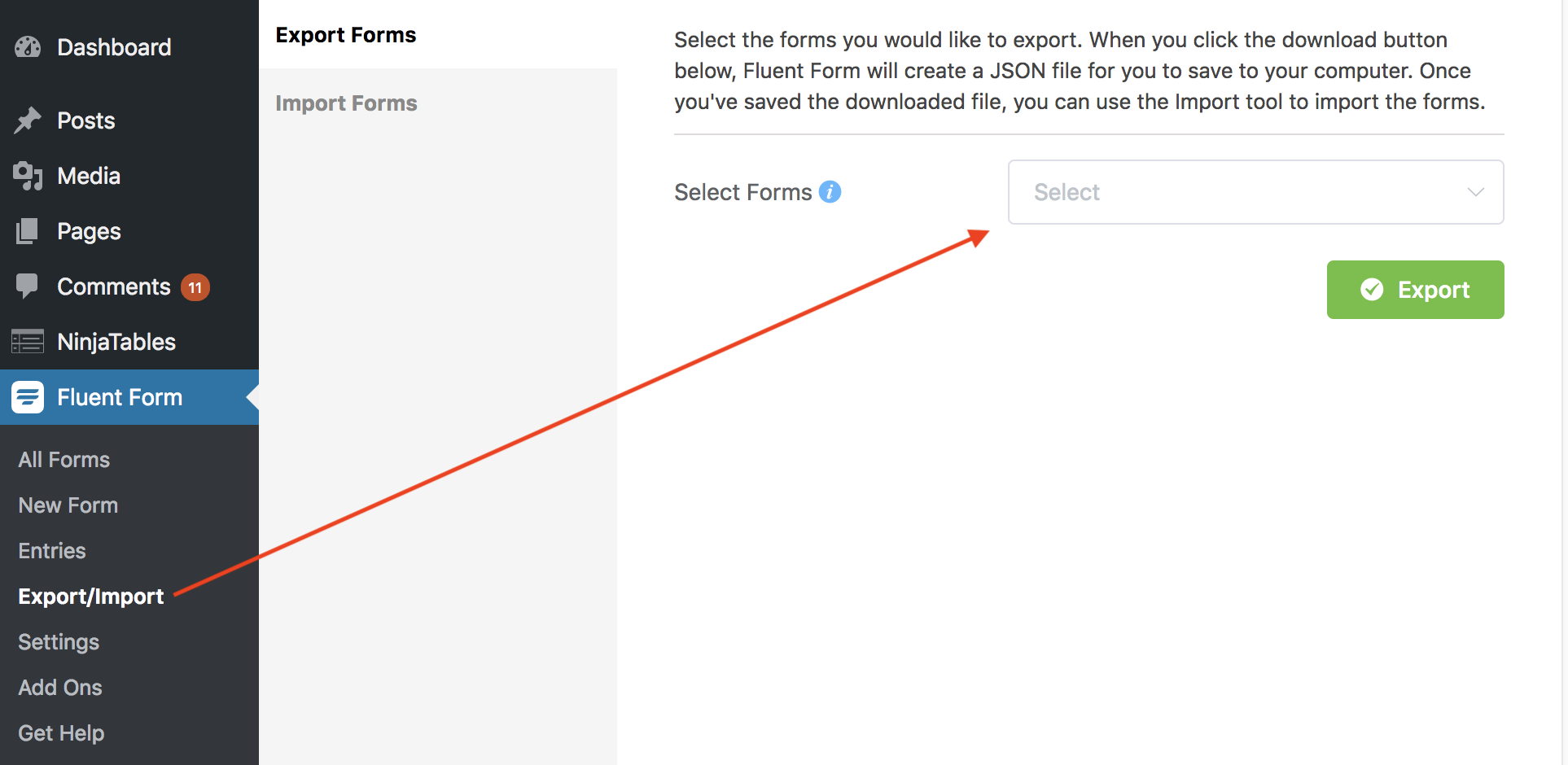
Task: Open All Forms submenu link
Action: 64,460
